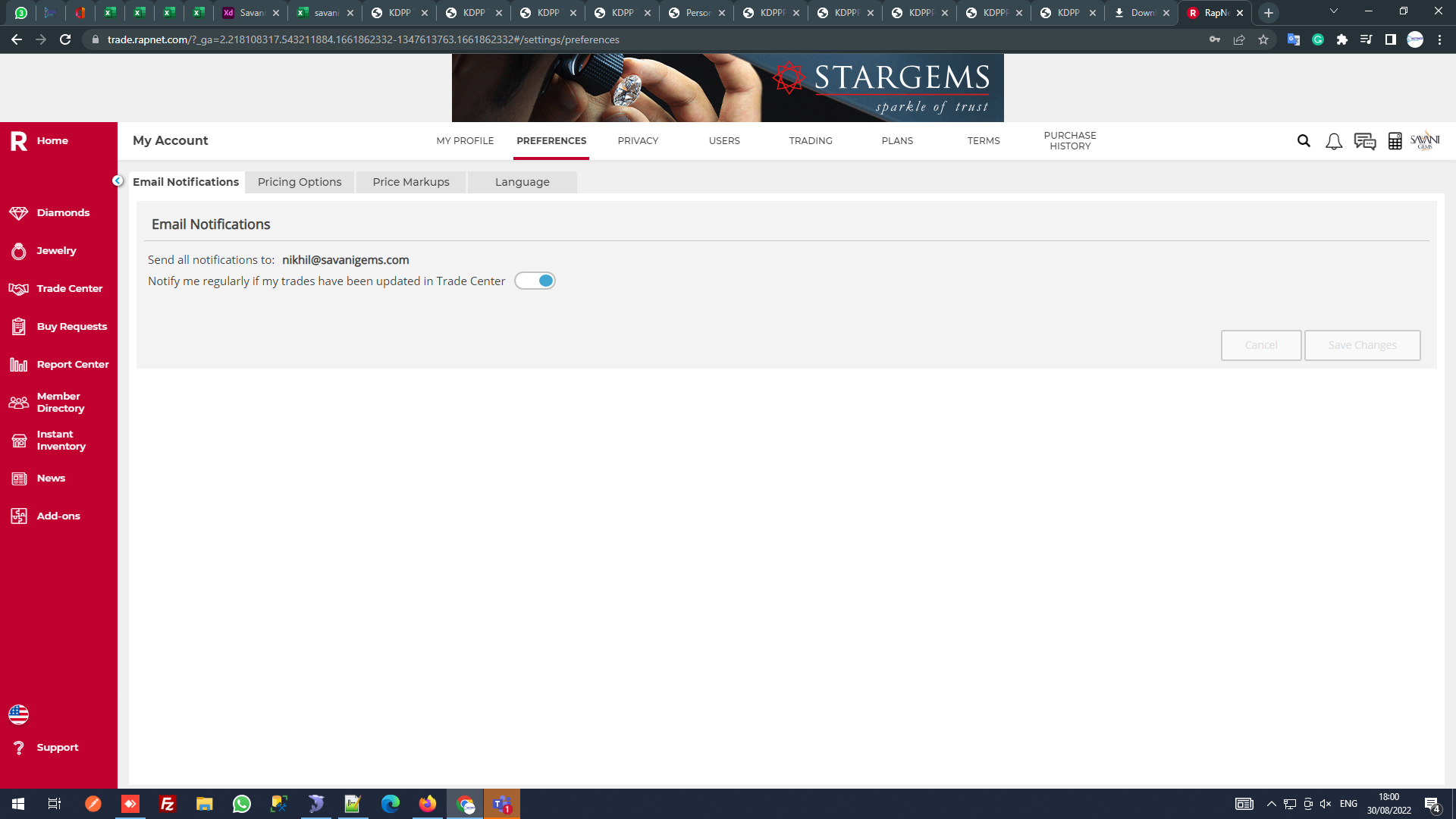Viewport: 1456px width, 819px height.
Task: Click the RapNet R Home logo
Action: pos(19,141)
